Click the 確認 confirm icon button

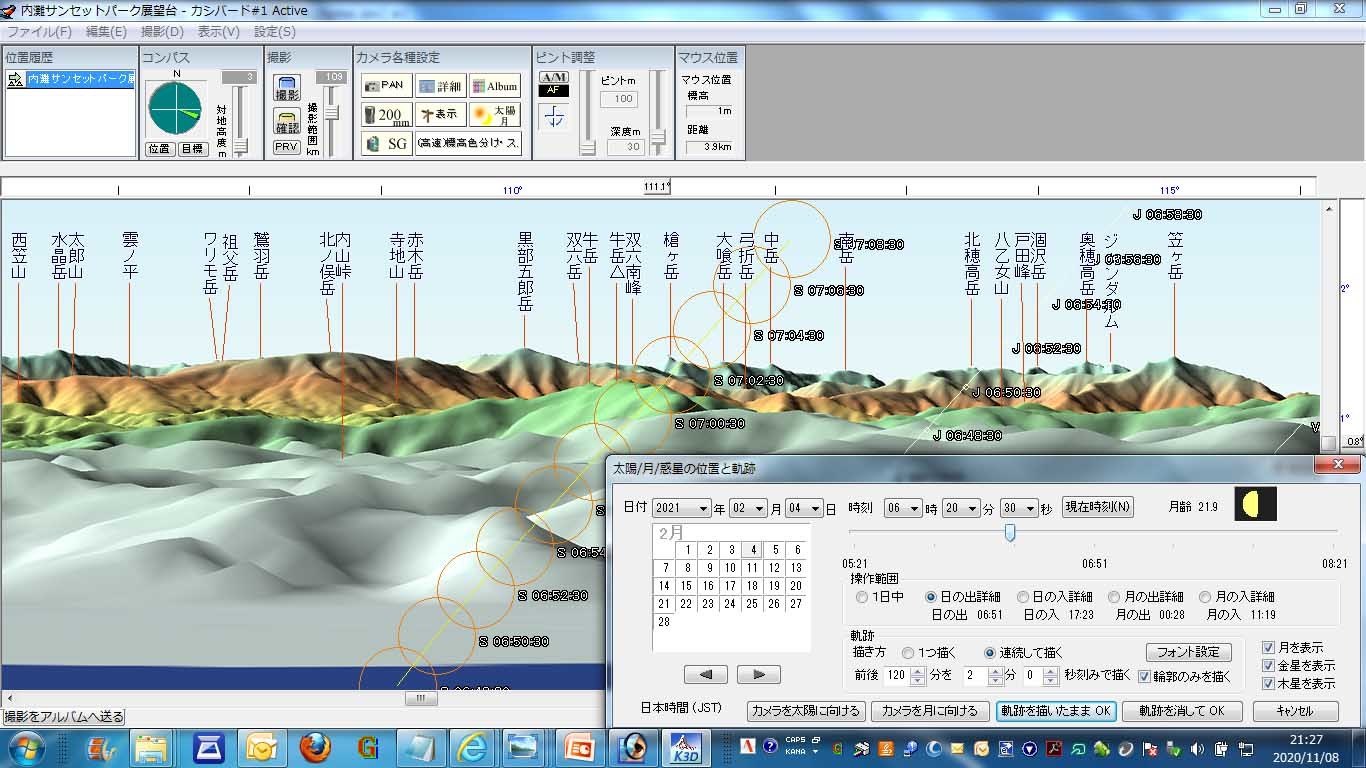(287, 121)
